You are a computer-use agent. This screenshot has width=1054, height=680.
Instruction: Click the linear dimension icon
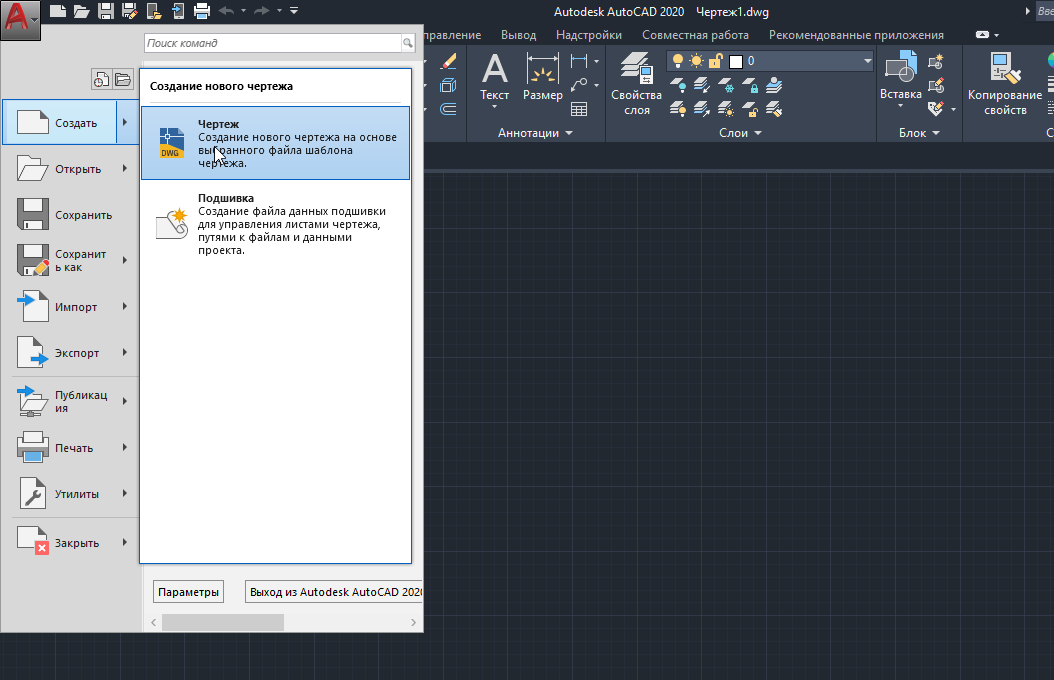point(579,61)
